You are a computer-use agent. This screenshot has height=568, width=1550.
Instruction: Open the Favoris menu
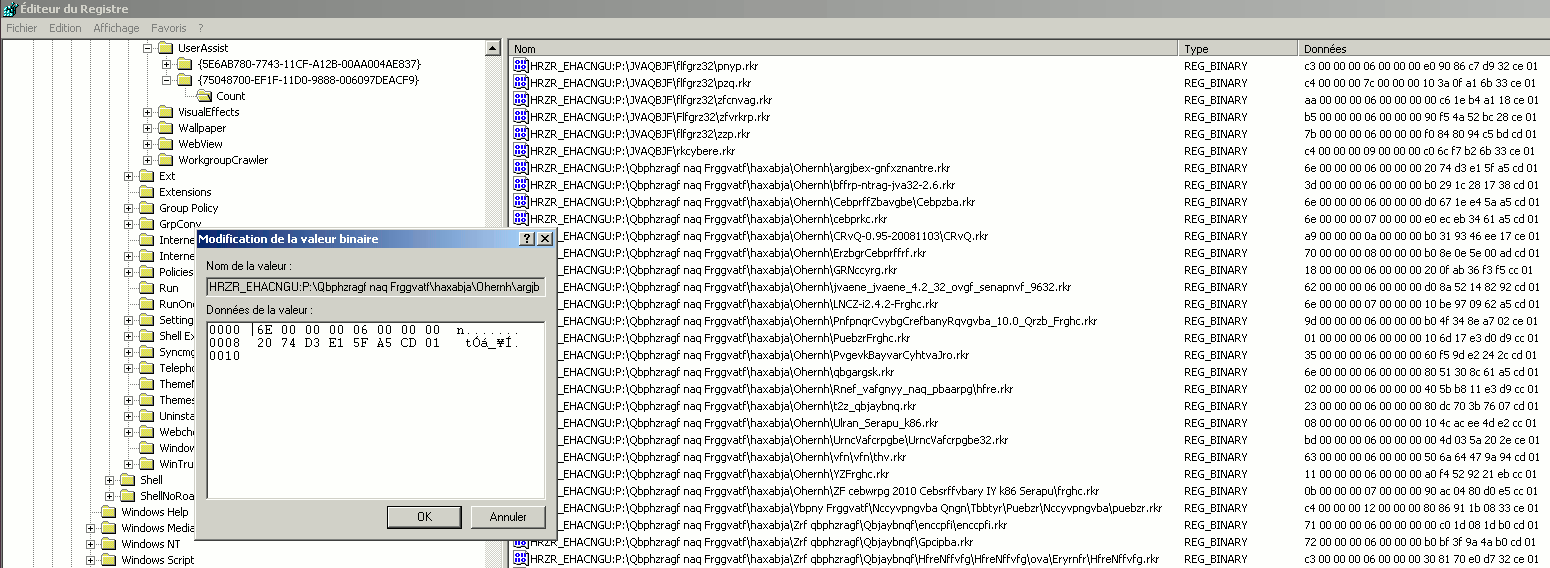coord(169,28)
